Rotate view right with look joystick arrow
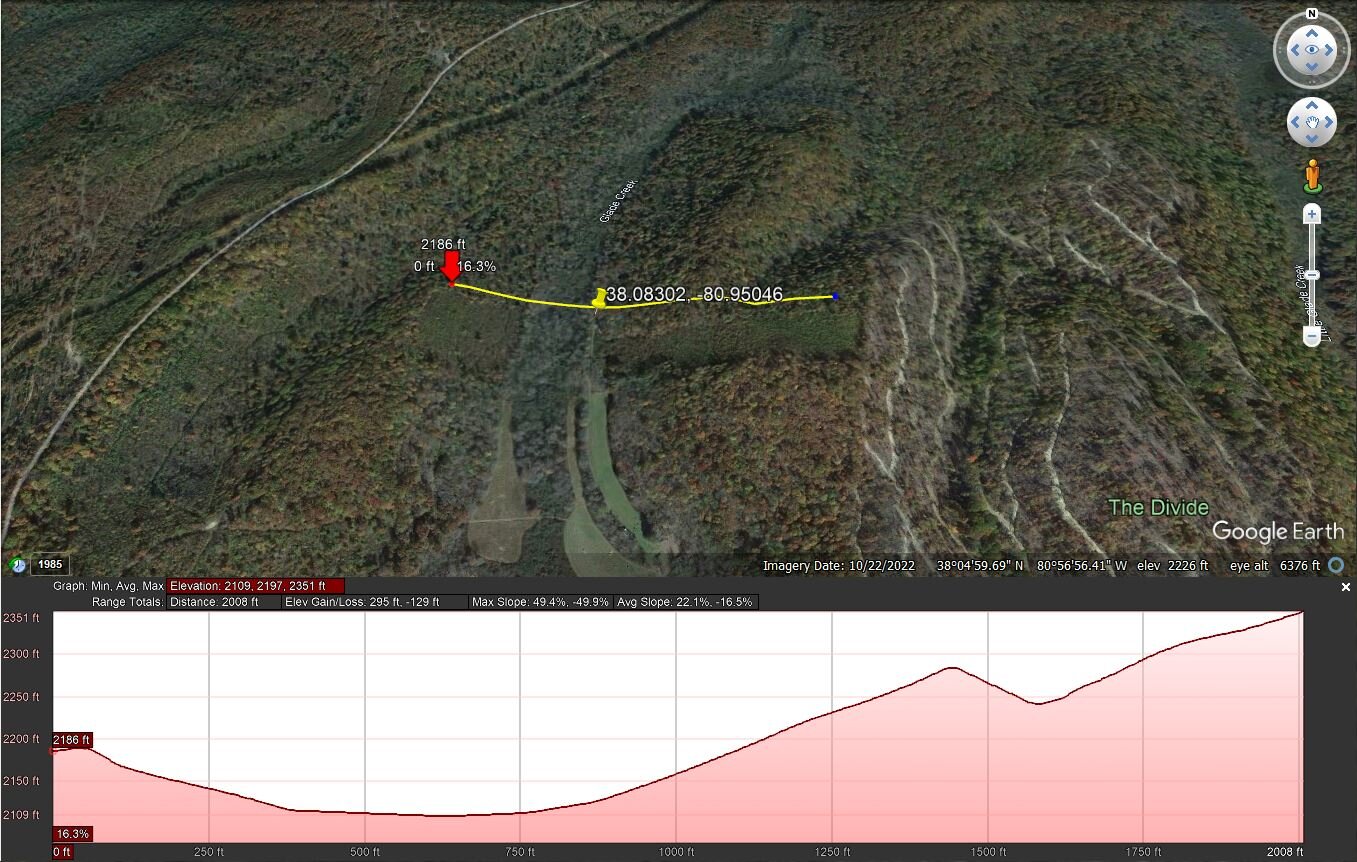This screenshot has height=862, width=1357. (1330, 50)
